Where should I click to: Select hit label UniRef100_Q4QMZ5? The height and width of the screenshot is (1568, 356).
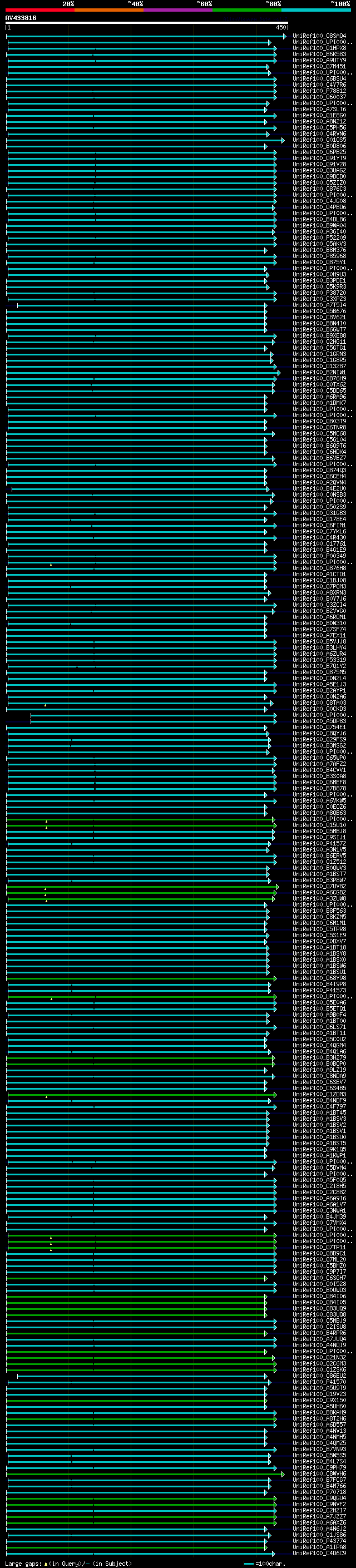pos(319,1443)
